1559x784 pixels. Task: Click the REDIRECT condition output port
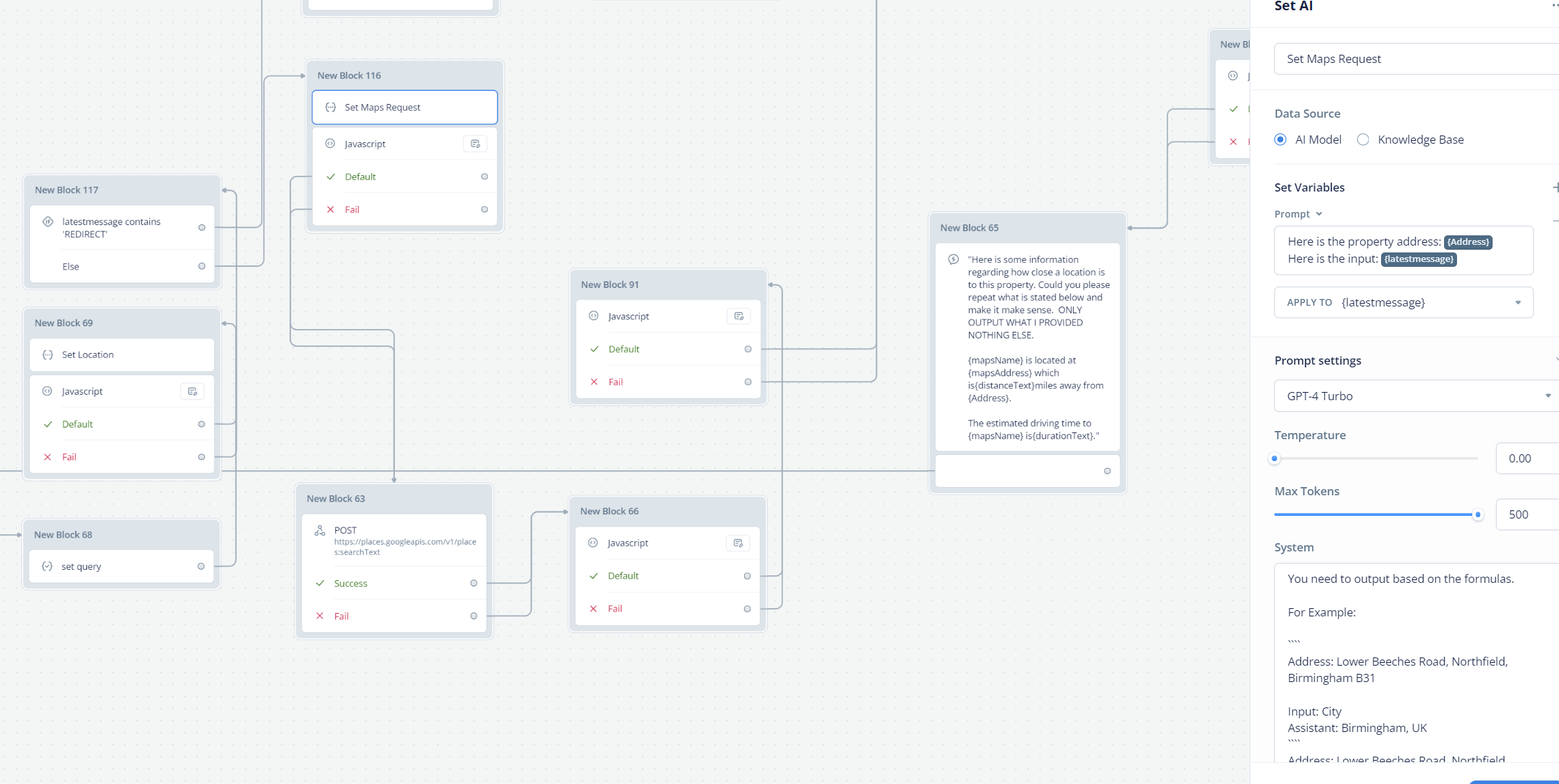coord(202,228)
